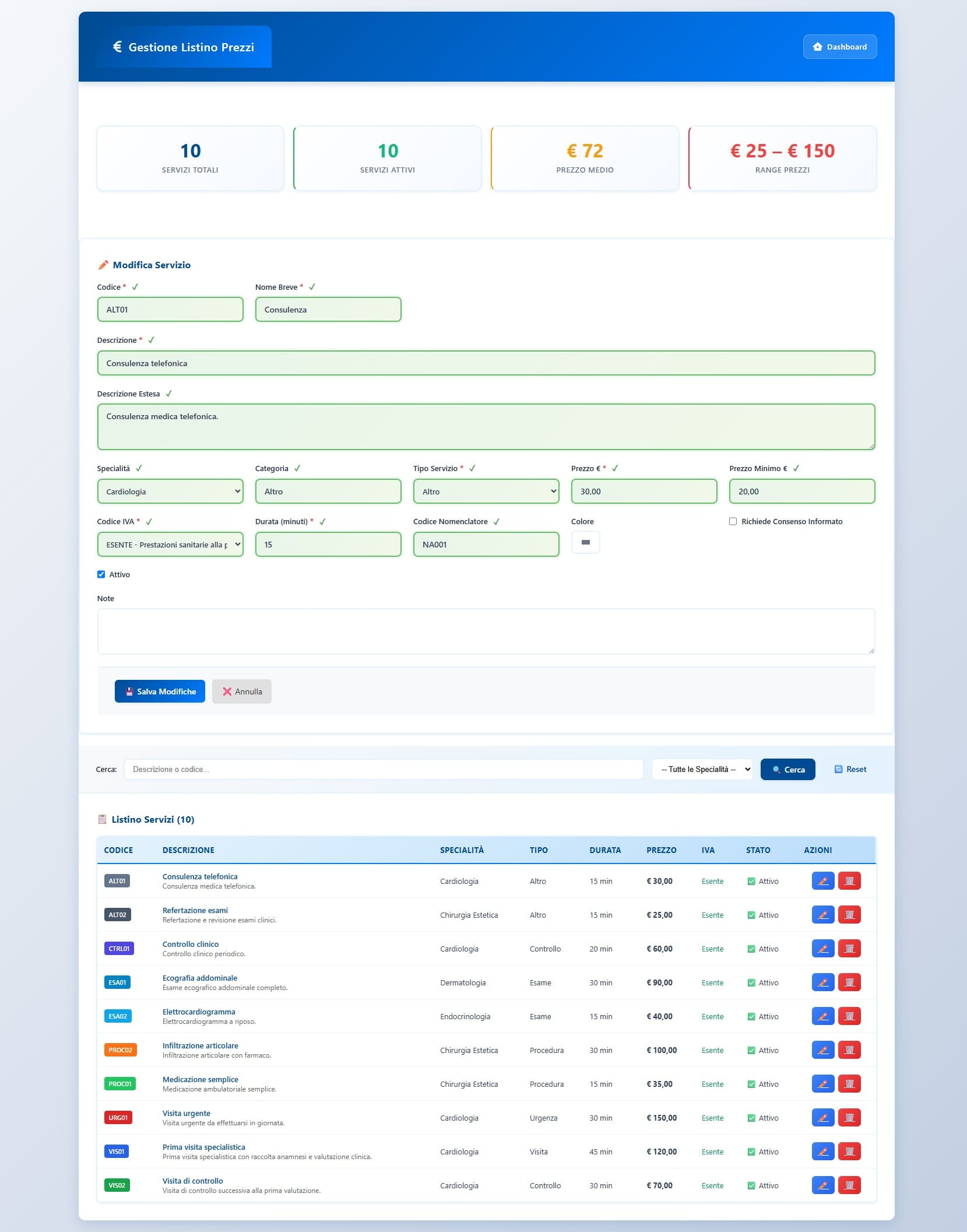Viewport: 967px width, 1232px height.
Task: Click the Reset search link
Action: [x=850, y=770]
